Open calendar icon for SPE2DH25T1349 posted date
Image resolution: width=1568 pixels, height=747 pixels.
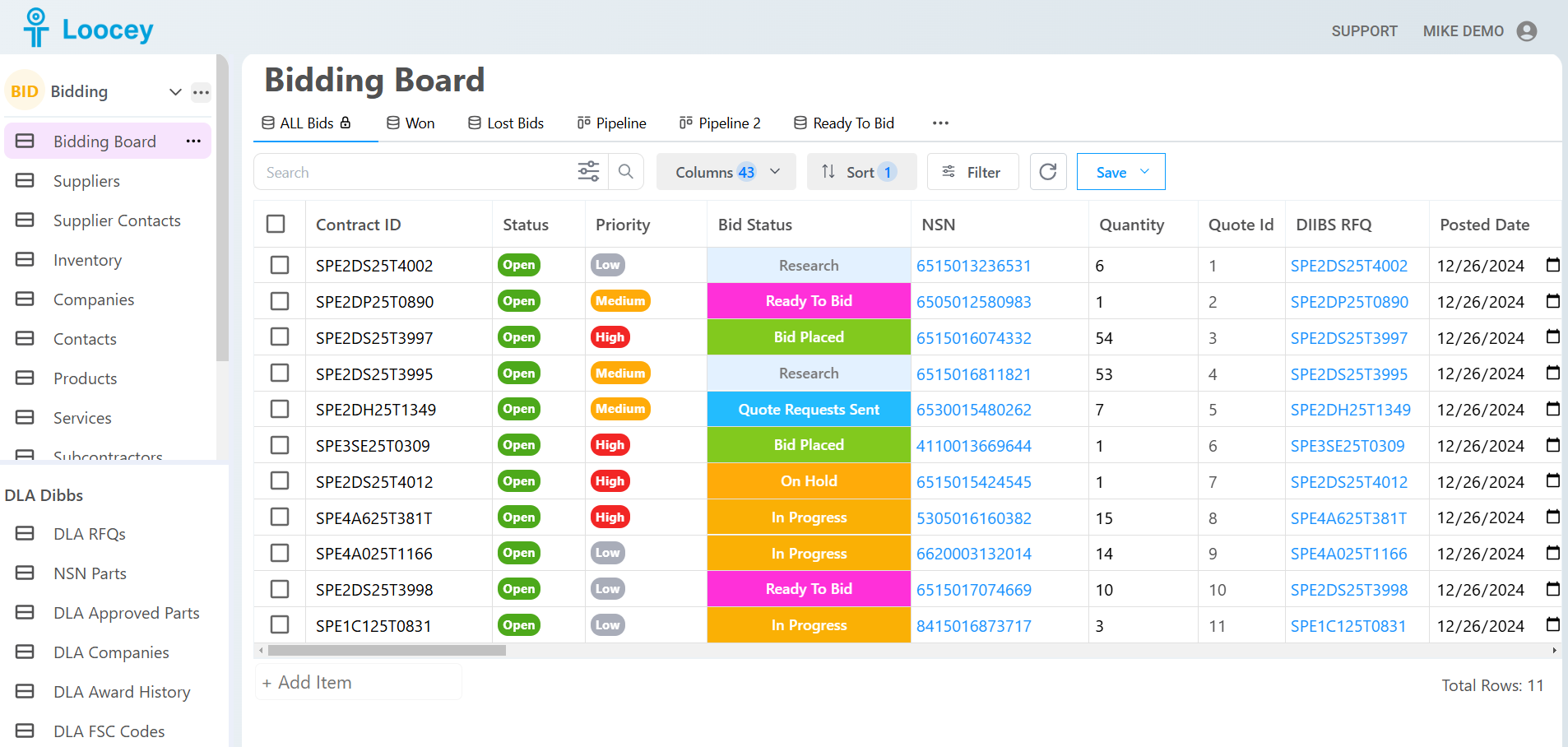point(1553,409)
